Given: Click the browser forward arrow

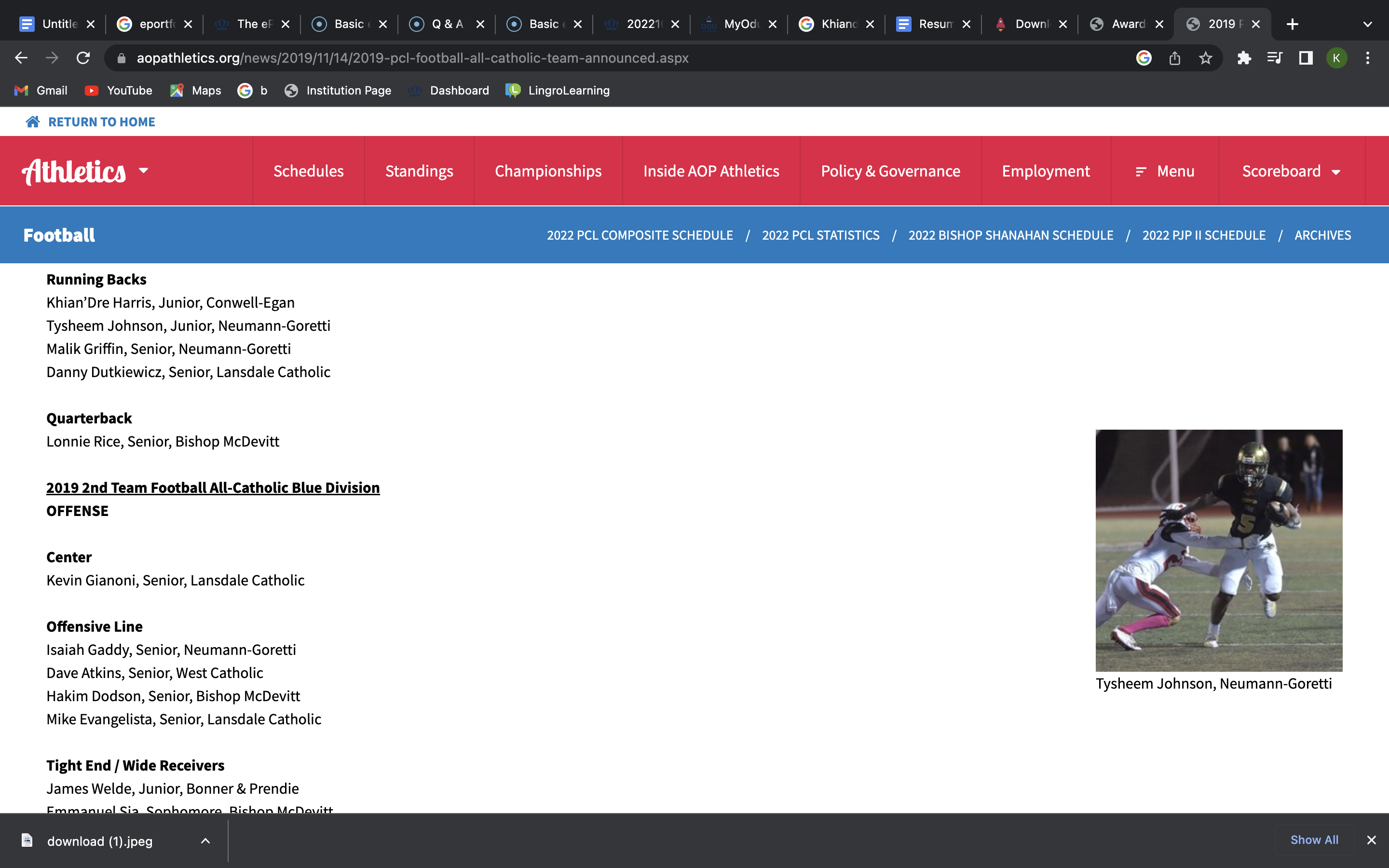Looking at the screenshot, I should 52,58.
